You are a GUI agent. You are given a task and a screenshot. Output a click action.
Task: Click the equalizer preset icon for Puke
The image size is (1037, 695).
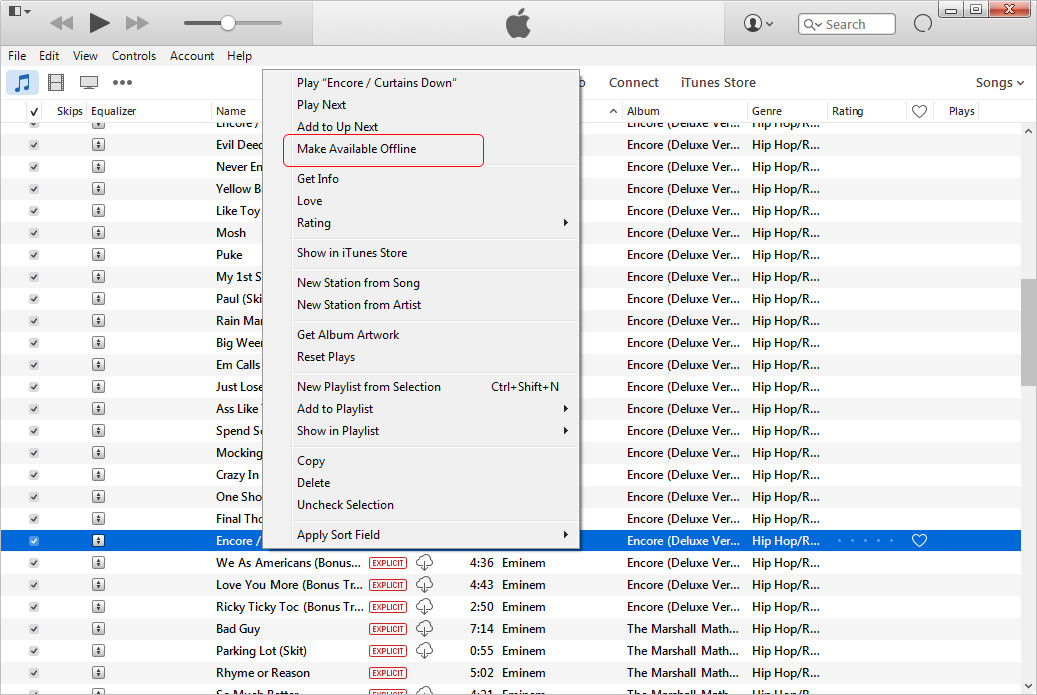(99, 255)
